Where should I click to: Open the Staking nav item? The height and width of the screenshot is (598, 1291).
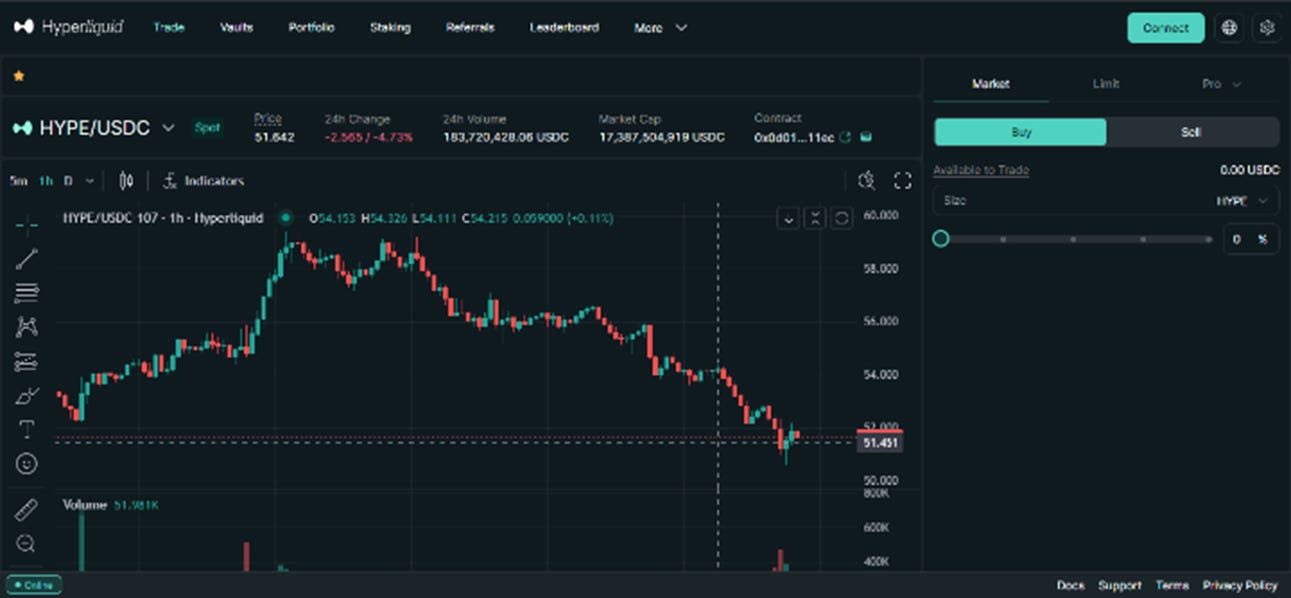pos(390,28)
